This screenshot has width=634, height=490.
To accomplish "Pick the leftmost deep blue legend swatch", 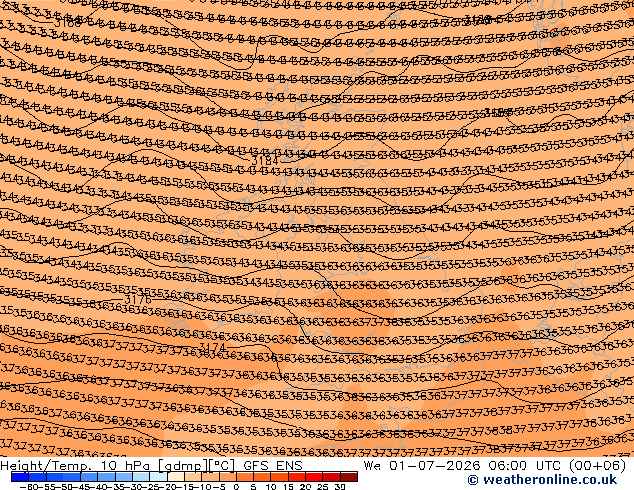I will coord(20,477).
